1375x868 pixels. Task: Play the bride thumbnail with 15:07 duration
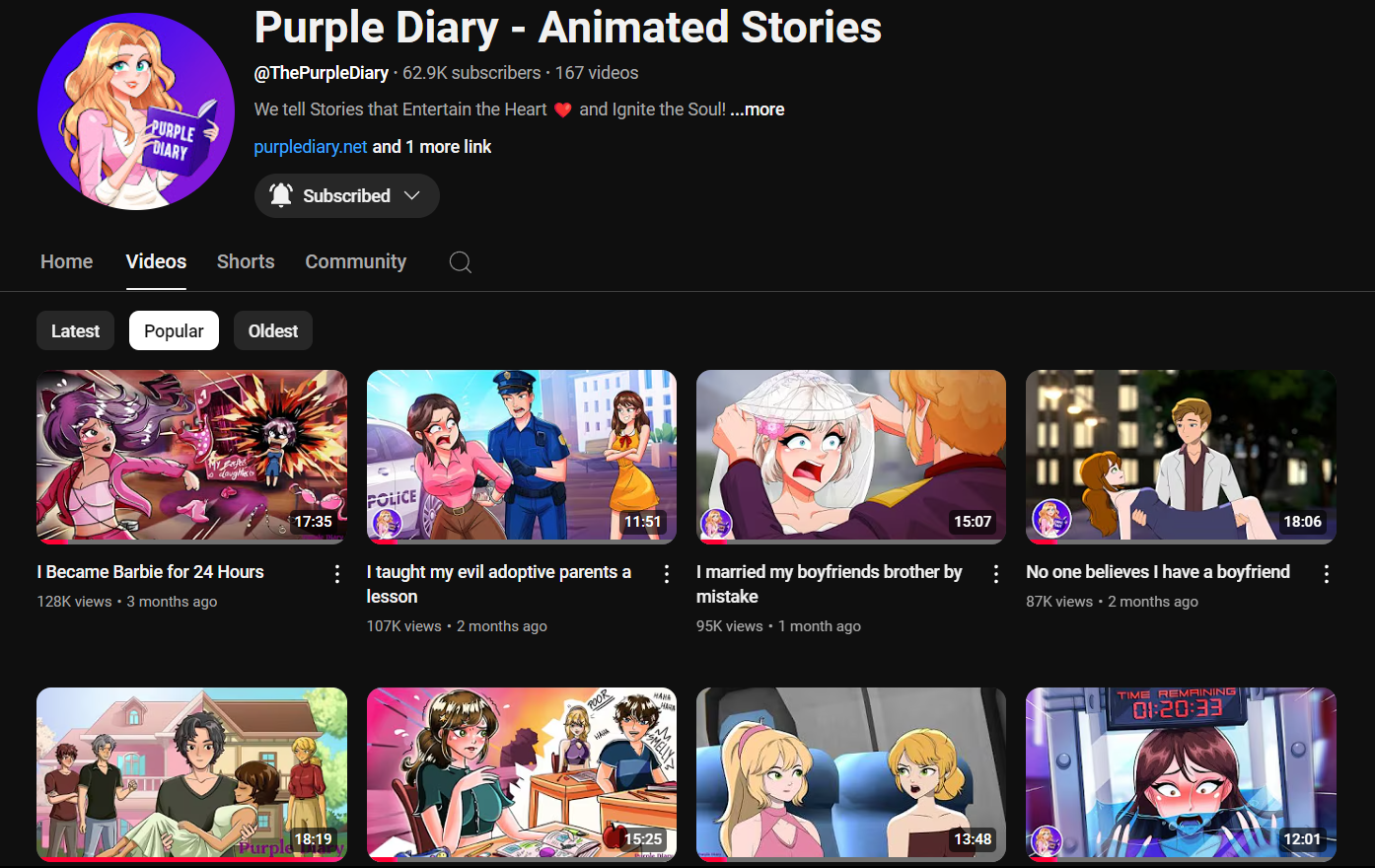point(851,457)
